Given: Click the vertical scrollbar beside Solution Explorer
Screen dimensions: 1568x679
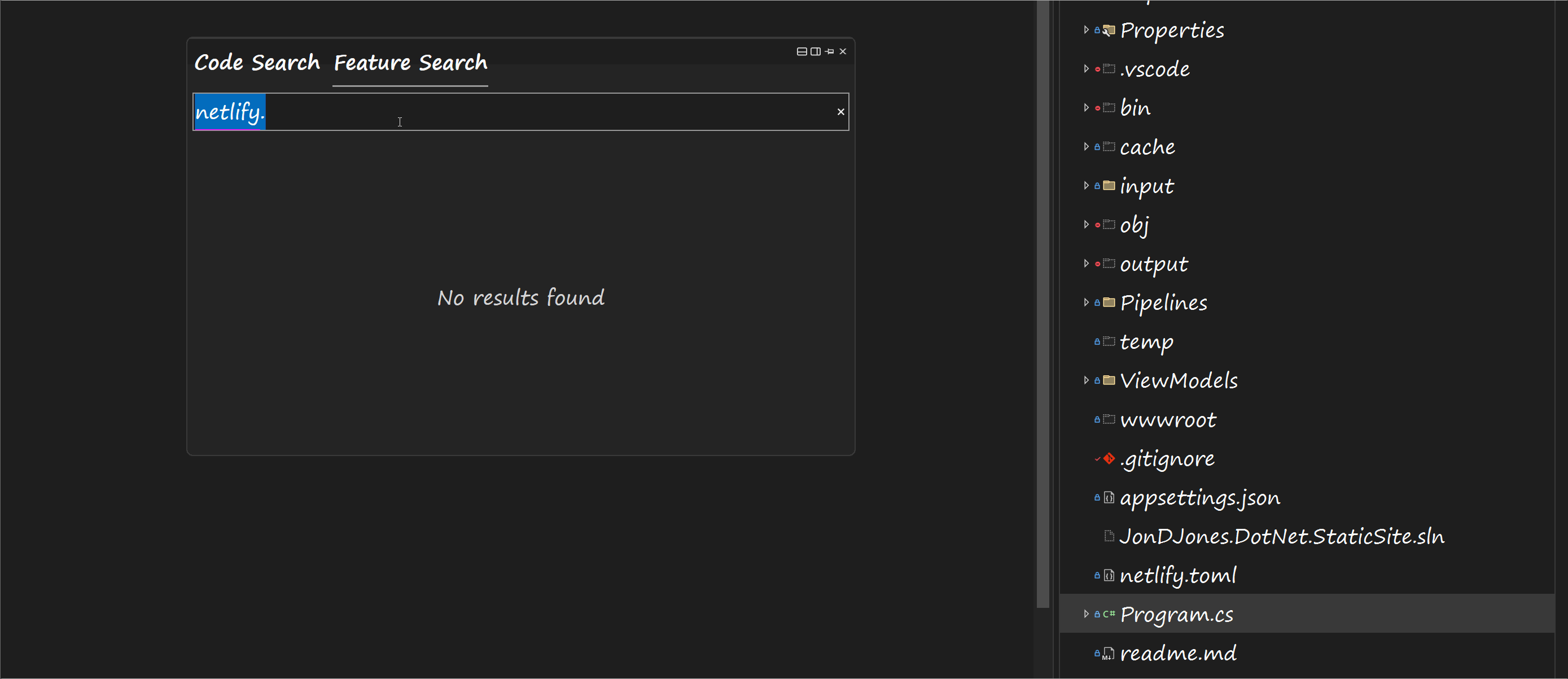Looking at the screenshot, I should (1043, 304).
